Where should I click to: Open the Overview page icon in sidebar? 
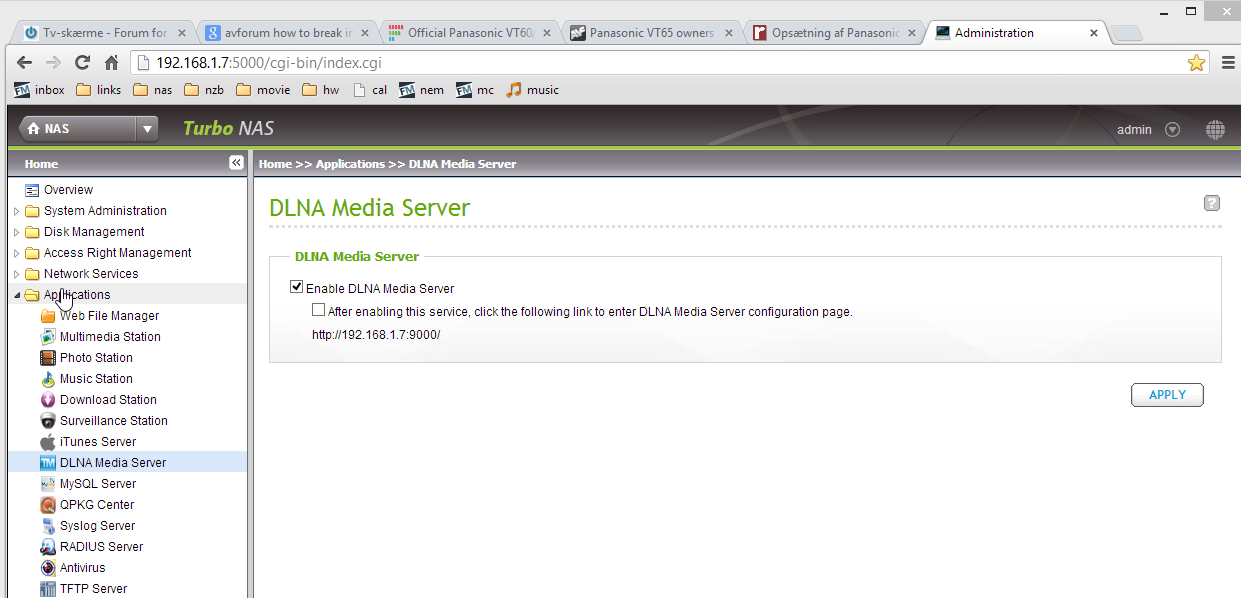point(32,190)
